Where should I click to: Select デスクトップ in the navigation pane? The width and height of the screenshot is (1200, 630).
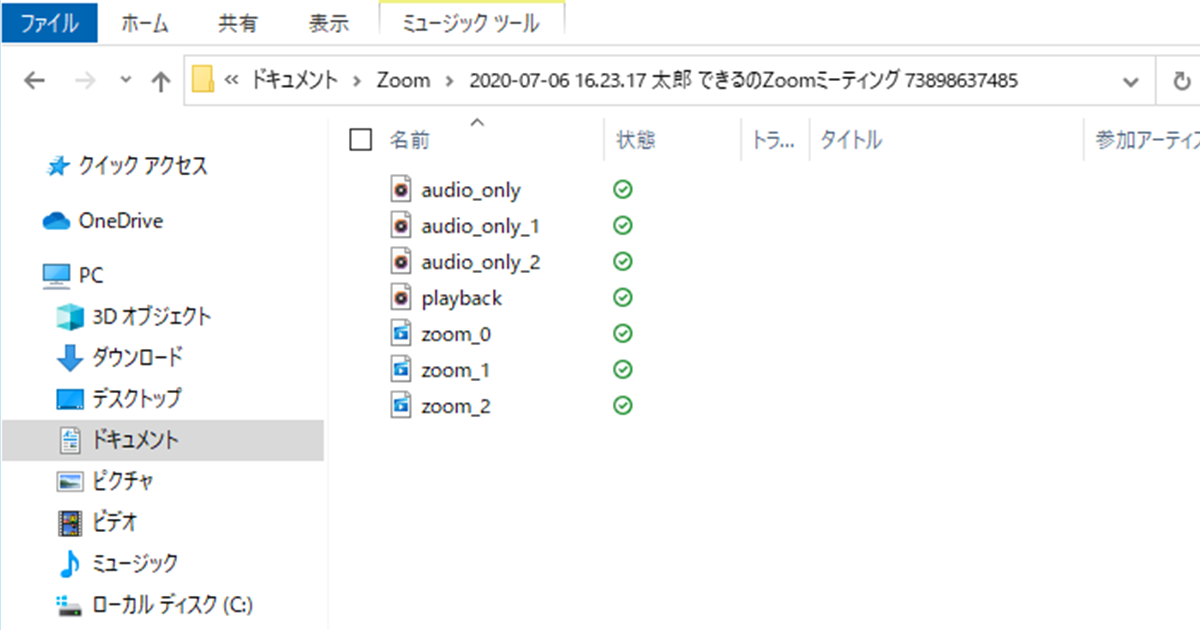click(x=137, y=399)
